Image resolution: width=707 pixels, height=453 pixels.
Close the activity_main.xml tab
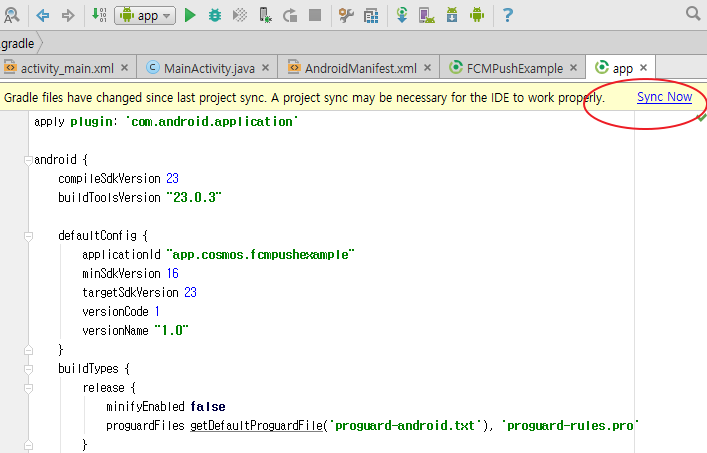pos(125,68)
